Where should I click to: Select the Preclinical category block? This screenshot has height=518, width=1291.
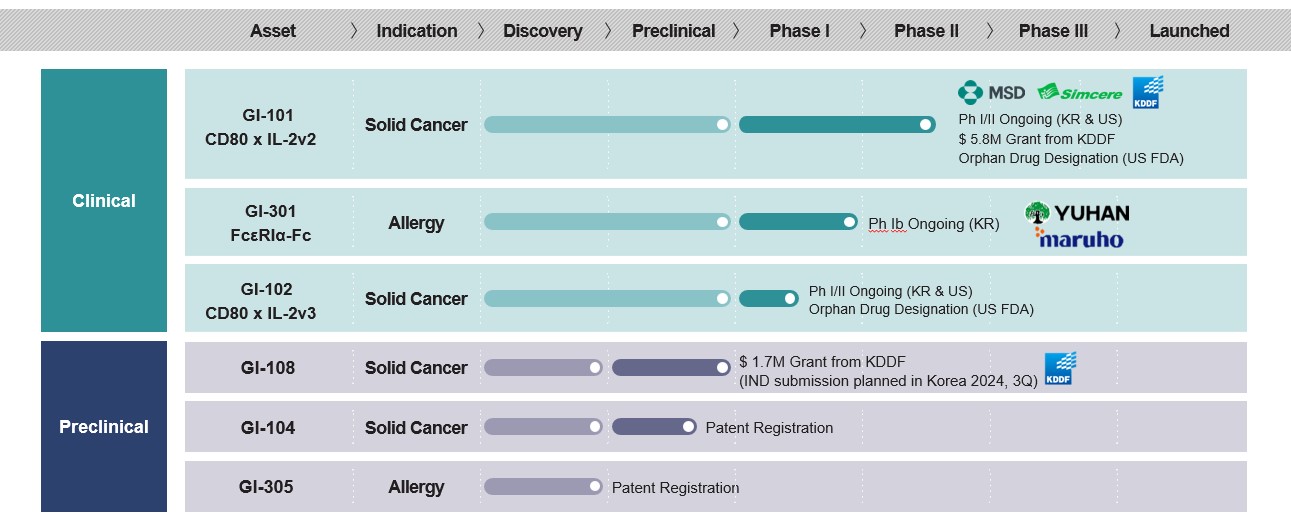[x=104, y=427]
